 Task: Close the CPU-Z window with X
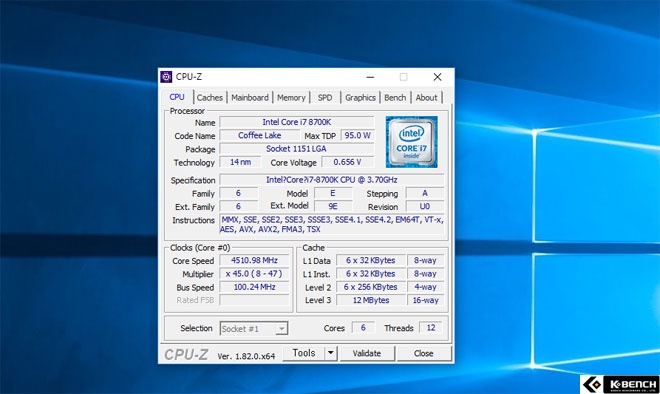click(437, 77)
